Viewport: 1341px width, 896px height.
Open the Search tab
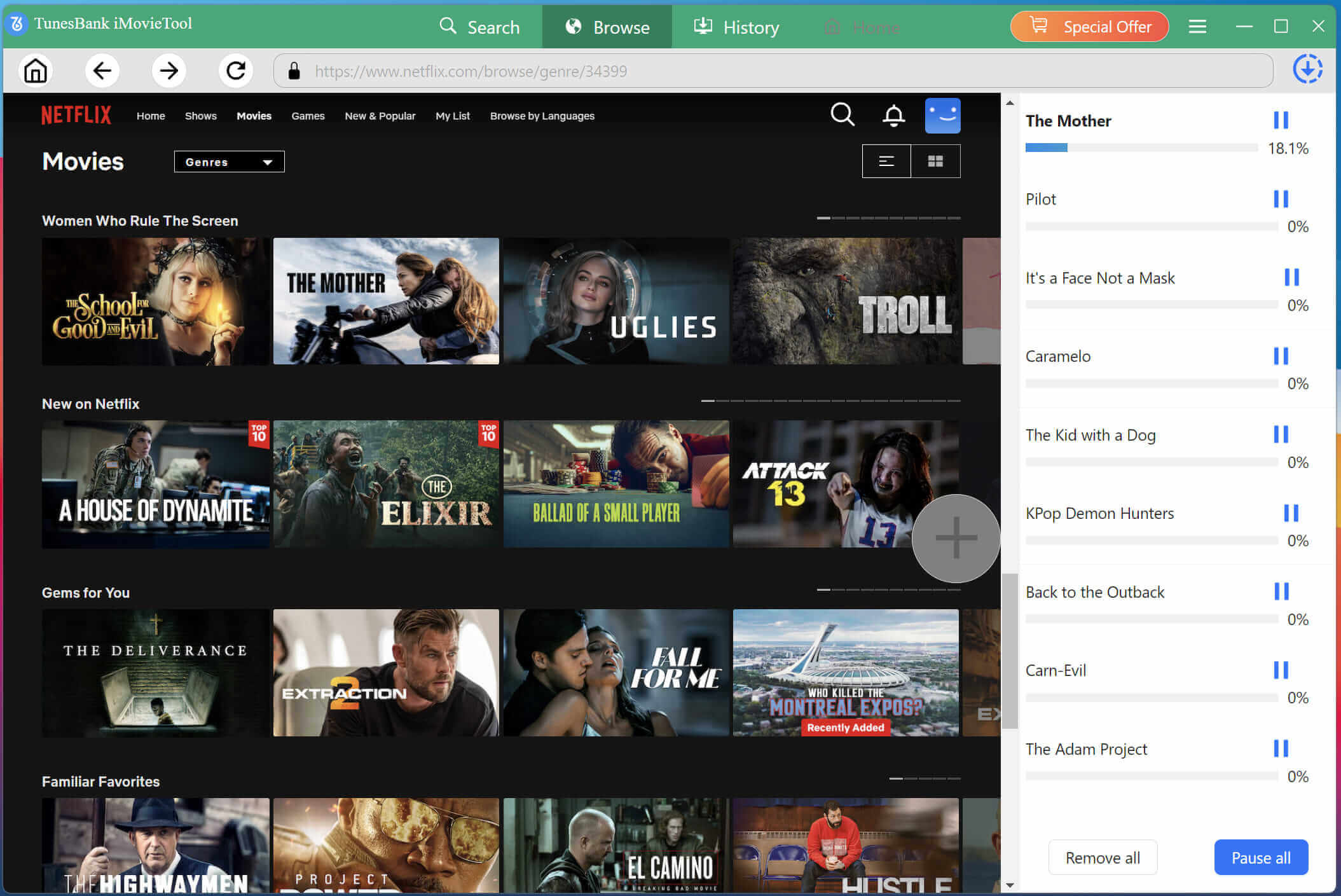(479, 27)
